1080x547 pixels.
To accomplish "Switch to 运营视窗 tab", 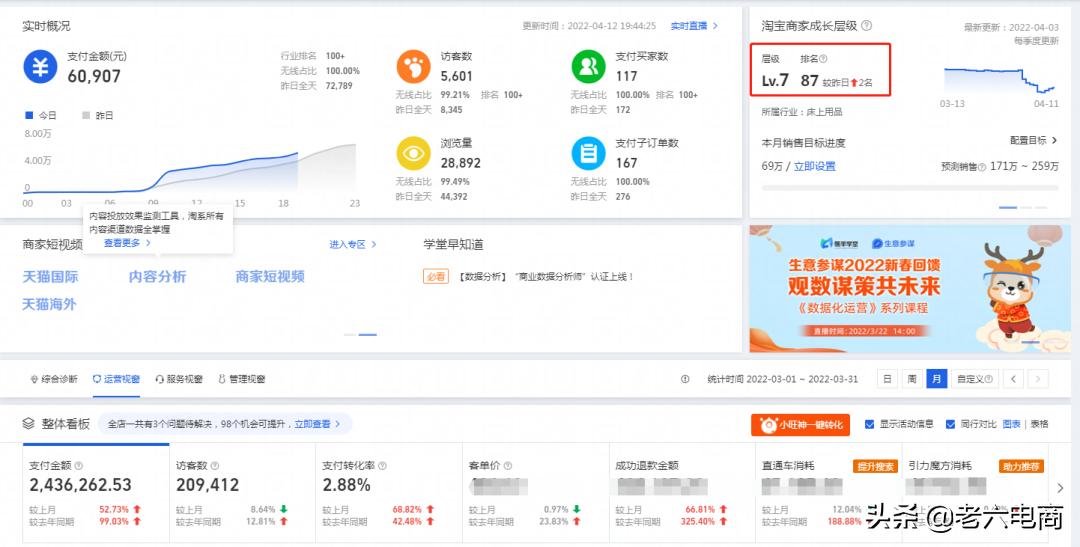I will point(116,379).
